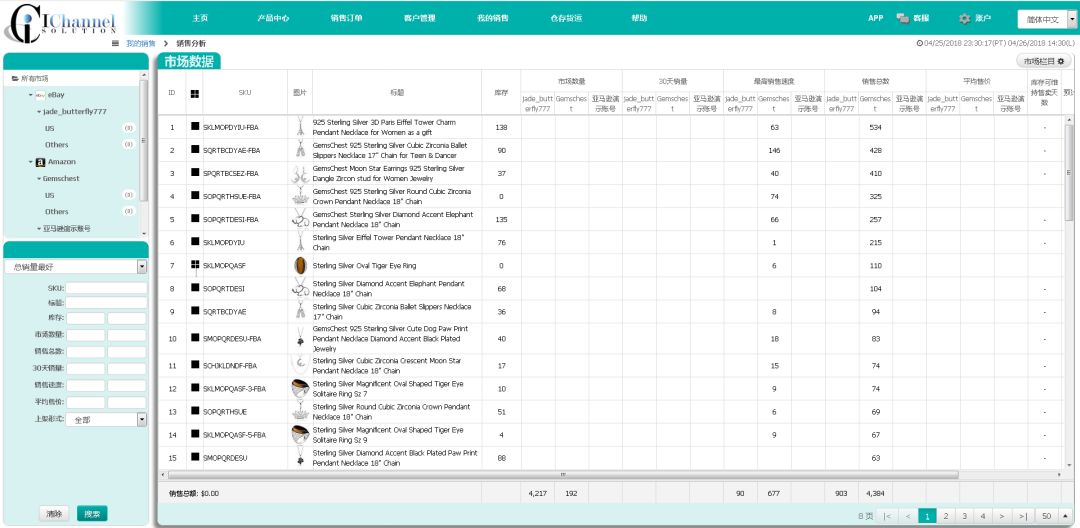
Task: Click the 搜索 button
Action: [x=92, y=514]
